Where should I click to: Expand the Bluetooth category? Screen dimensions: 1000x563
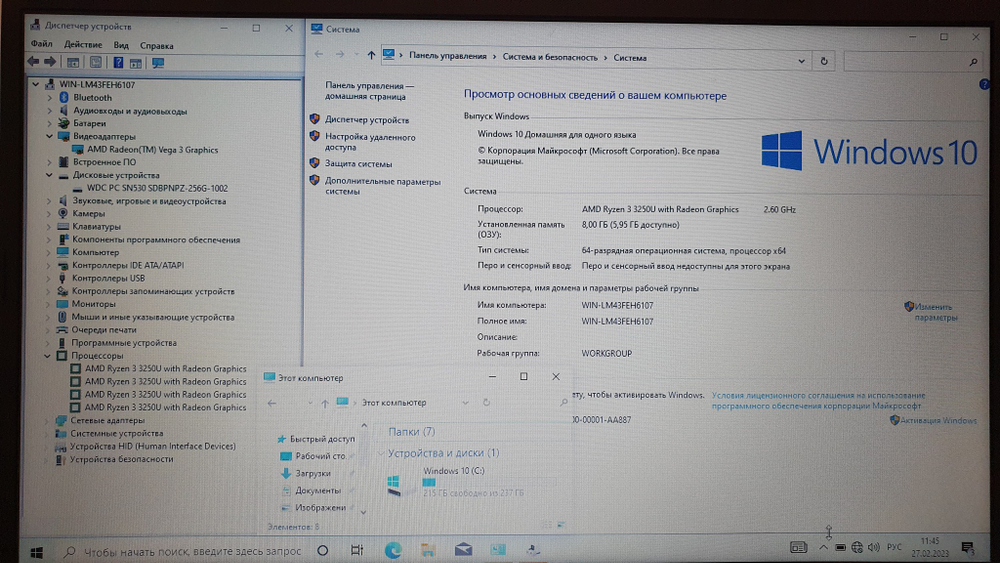[49, 98]
